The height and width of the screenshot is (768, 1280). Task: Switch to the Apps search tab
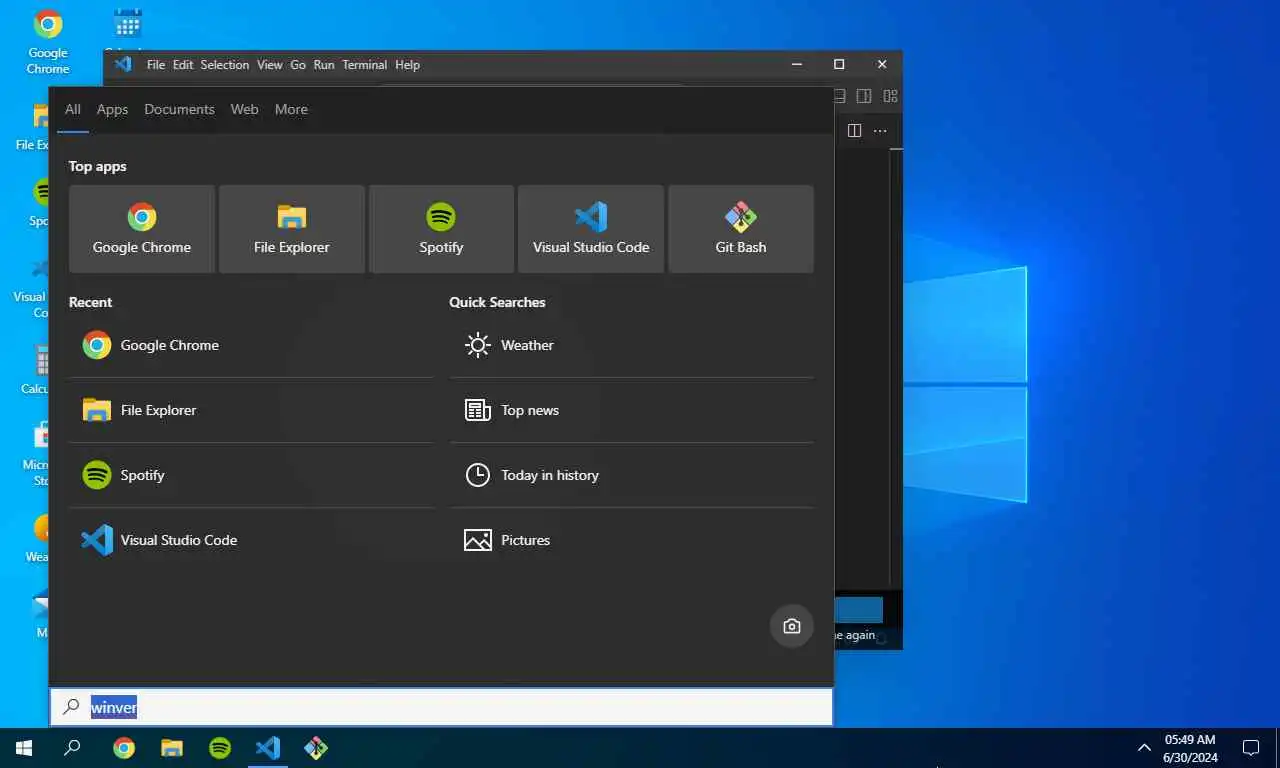[112, 109]
